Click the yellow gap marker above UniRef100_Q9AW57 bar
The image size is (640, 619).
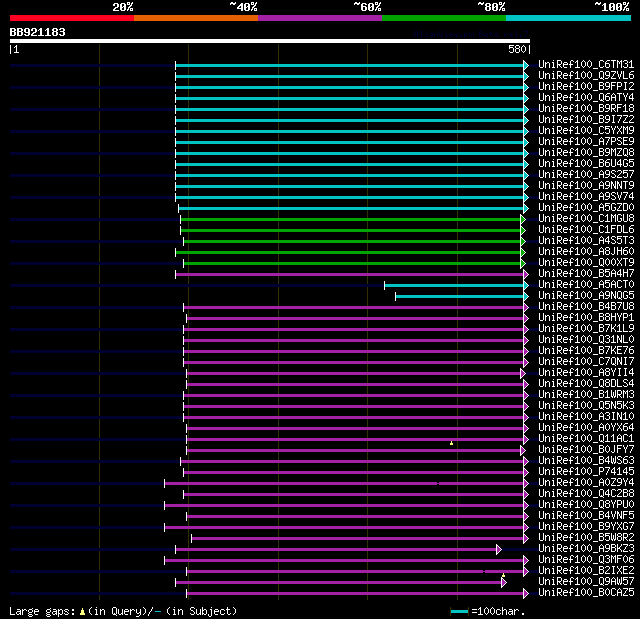[x=504, y=575]
